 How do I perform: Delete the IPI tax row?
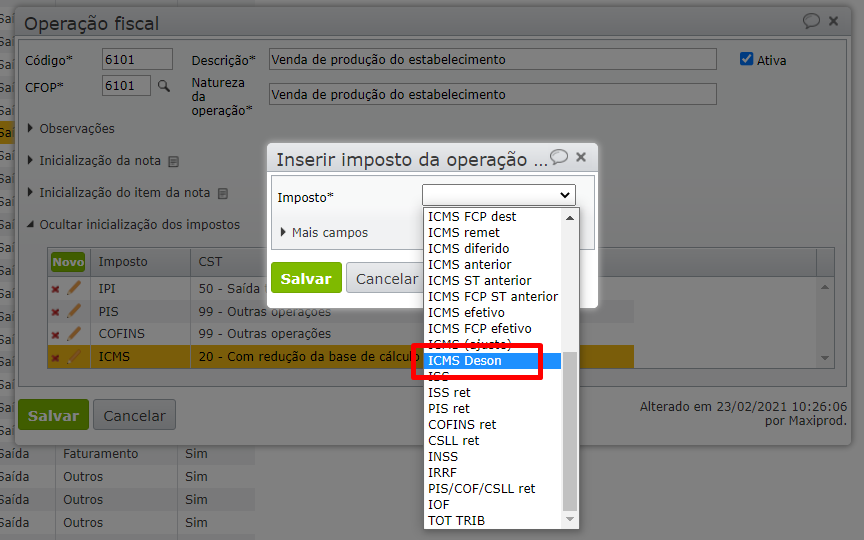pyautogui.click(x=55, y=289)
